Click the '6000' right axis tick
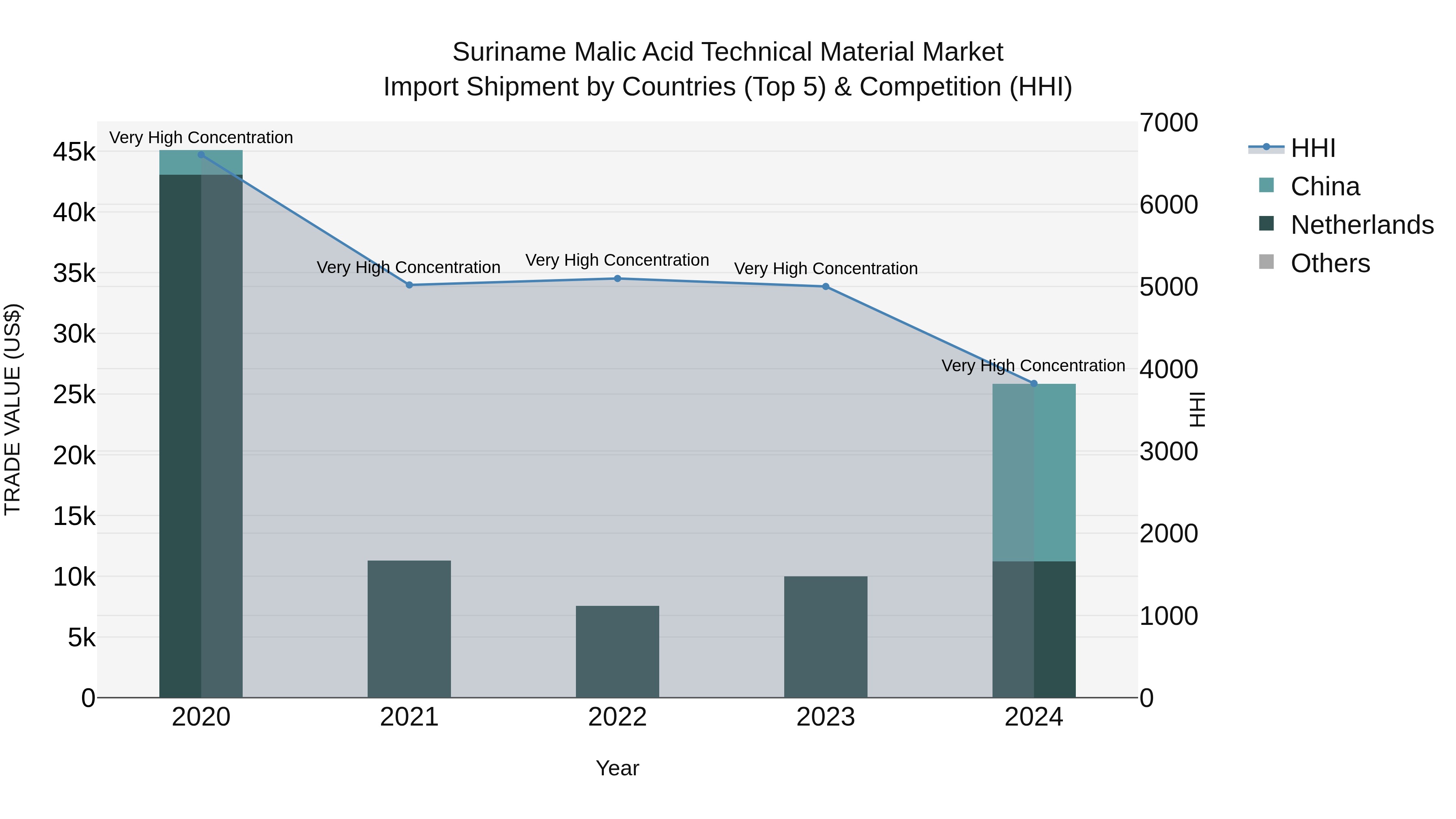This screenshot has width=1456, height=819. point(1169,205)
